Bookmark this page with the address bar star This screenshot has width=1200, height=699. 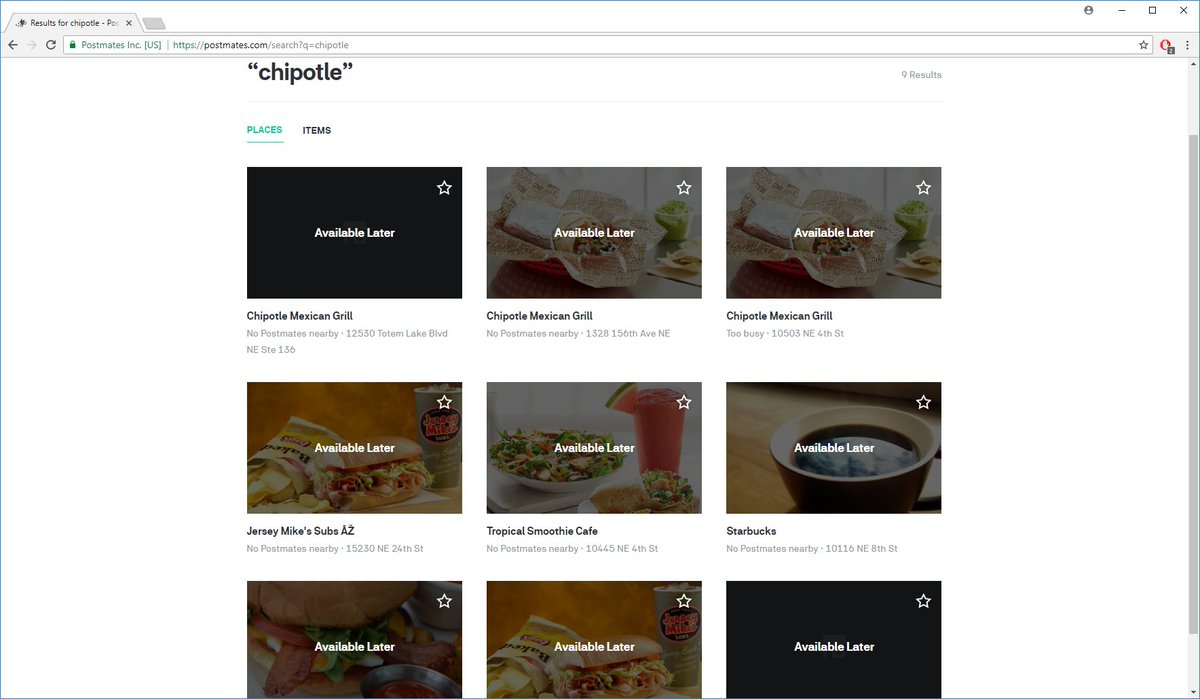click(x=1144, y=45)
